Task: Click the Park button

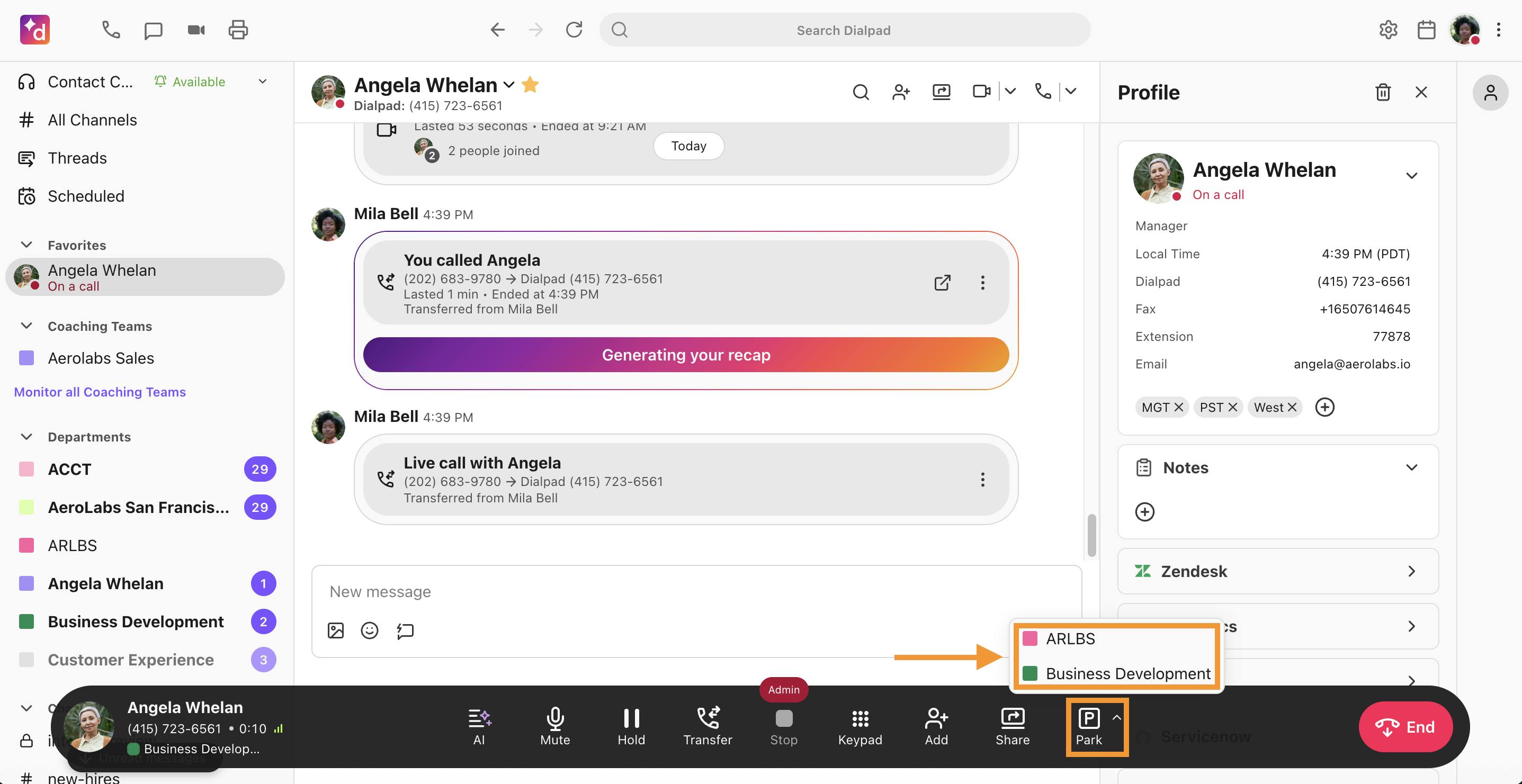Action: coord(1088,727)
